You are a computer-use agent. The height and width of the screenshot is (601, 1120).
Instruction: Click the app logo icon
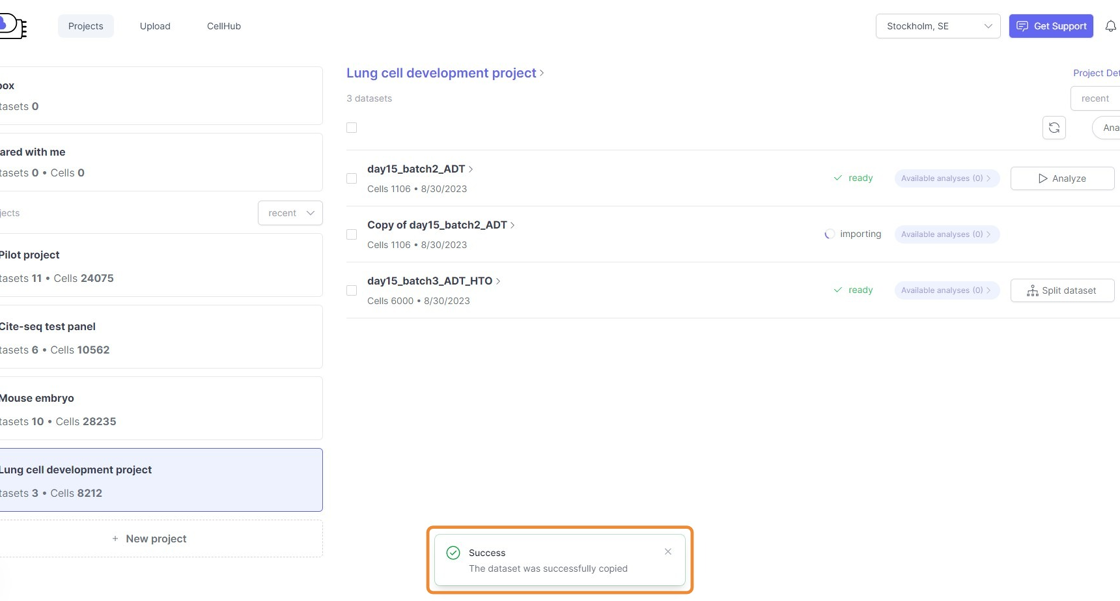(12, 27)
